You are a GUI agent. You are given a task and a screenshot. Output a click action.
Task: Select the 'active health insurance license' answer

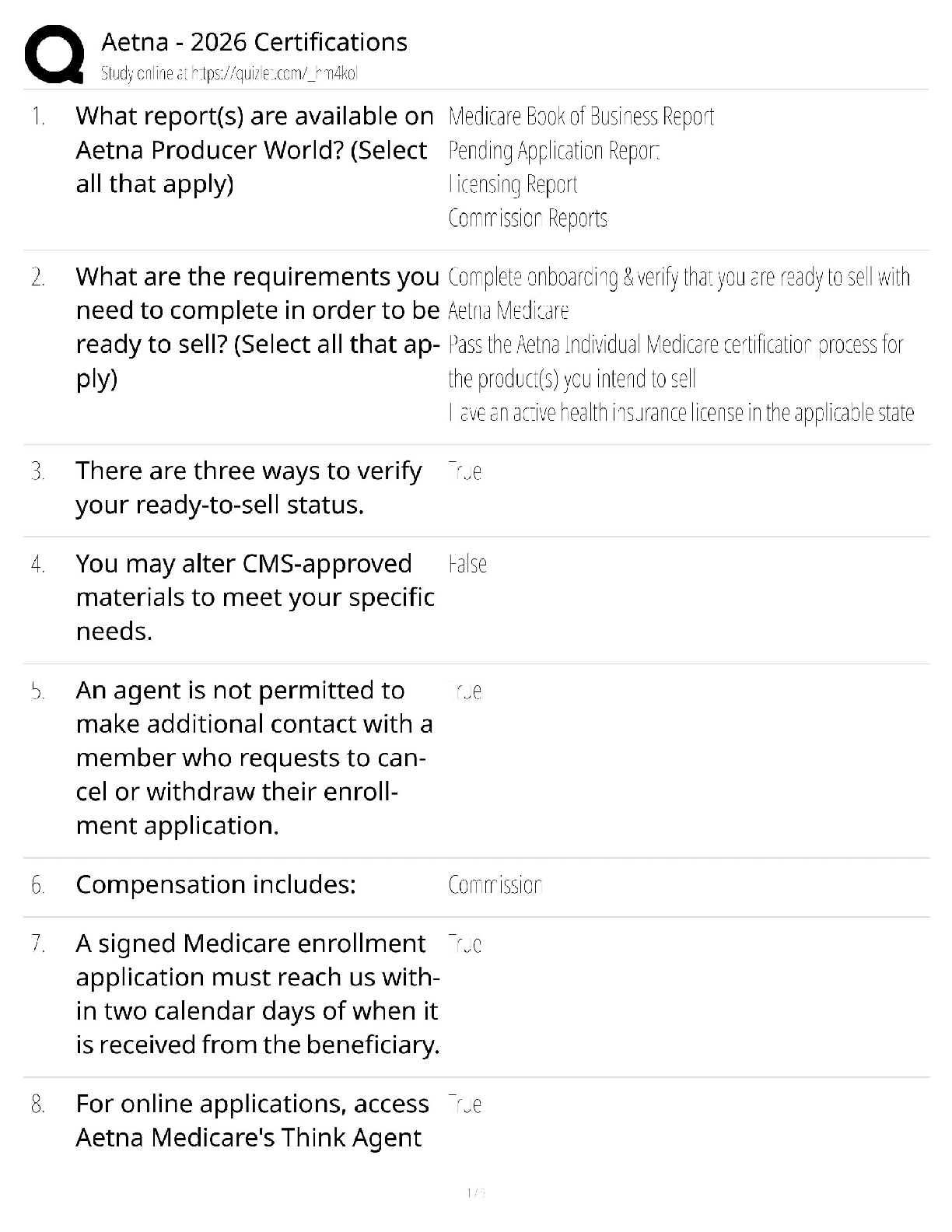pyautogui.click(x=681, y=412)
